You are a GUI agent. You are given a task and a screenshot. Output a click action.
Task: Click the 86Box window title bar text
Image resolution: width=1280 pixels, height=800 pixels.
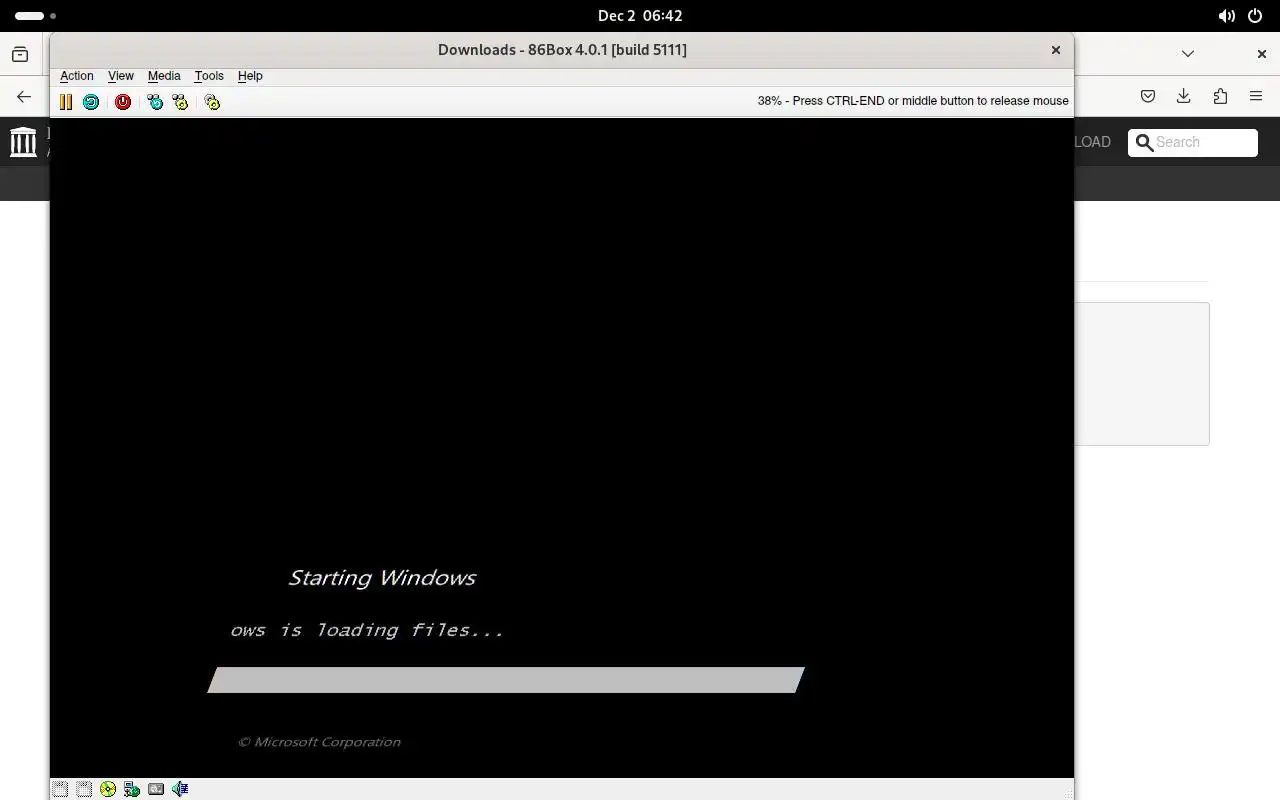click(x=562, y=50)
